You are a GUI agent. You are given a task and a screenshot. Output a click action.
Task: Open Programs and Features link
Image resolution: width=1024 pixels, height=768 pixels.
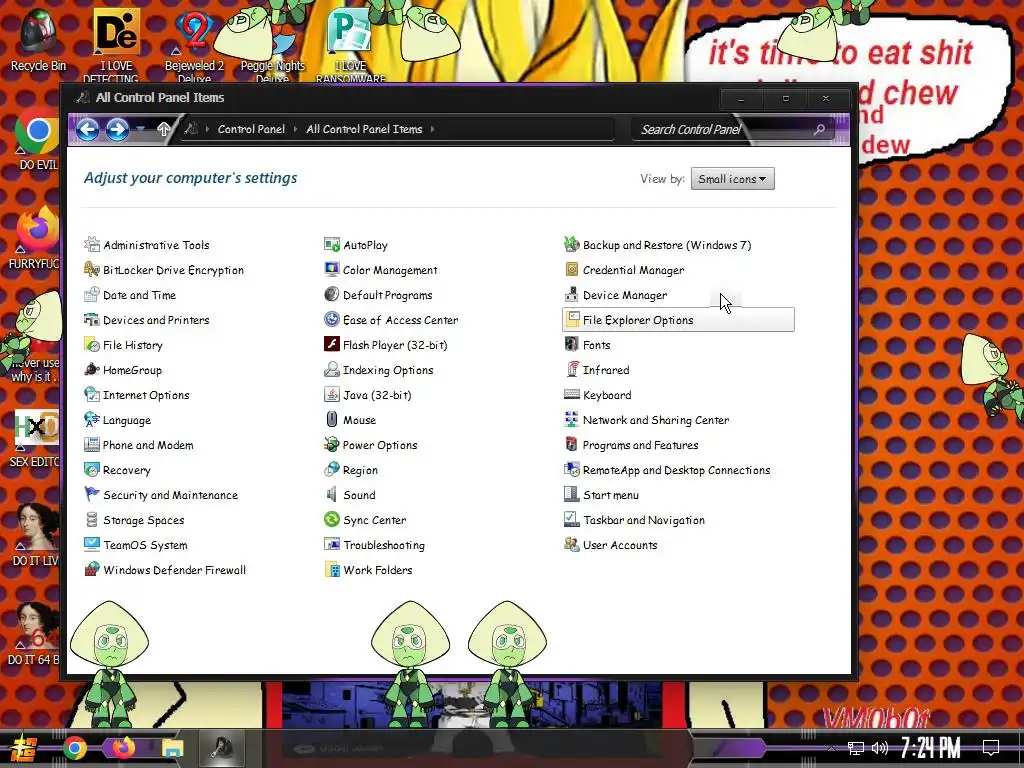(640, 445)
